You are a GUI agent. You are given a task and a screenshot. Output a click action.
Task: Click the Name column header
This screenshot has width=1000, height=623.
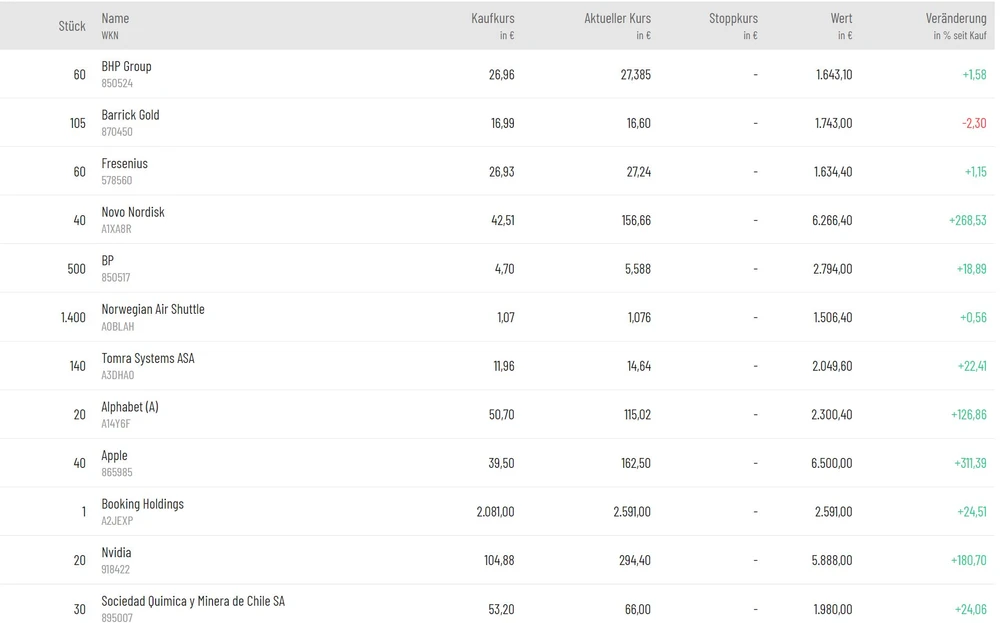(115, 18)
